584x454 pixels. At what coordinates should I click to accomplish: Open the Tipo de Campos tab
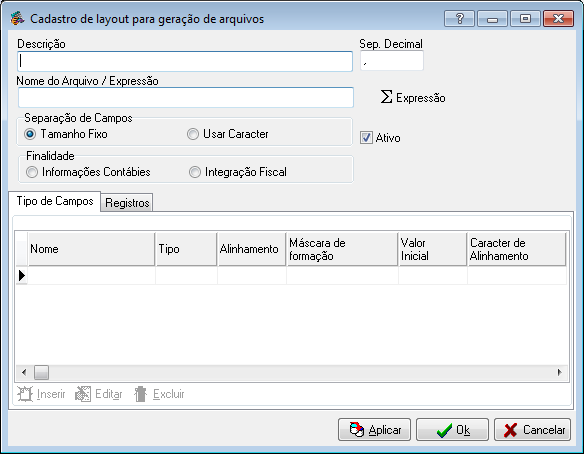click(55, 201)
